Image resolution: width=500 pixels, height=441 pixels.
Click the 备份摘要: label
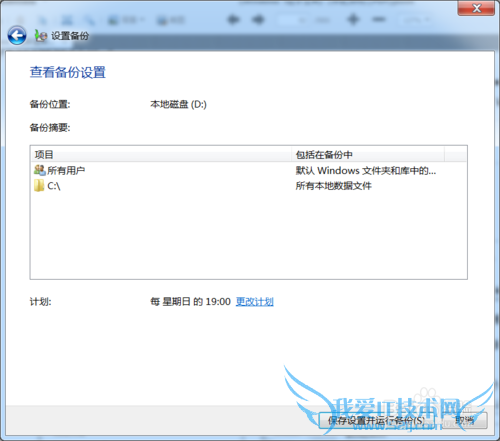coord(50,127)
